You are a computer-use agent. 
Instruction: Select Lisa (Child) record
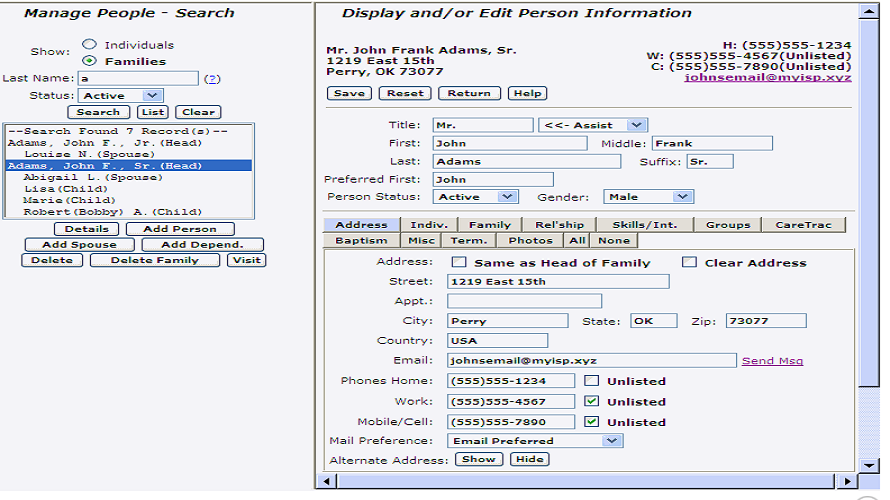tap(129, 188)
